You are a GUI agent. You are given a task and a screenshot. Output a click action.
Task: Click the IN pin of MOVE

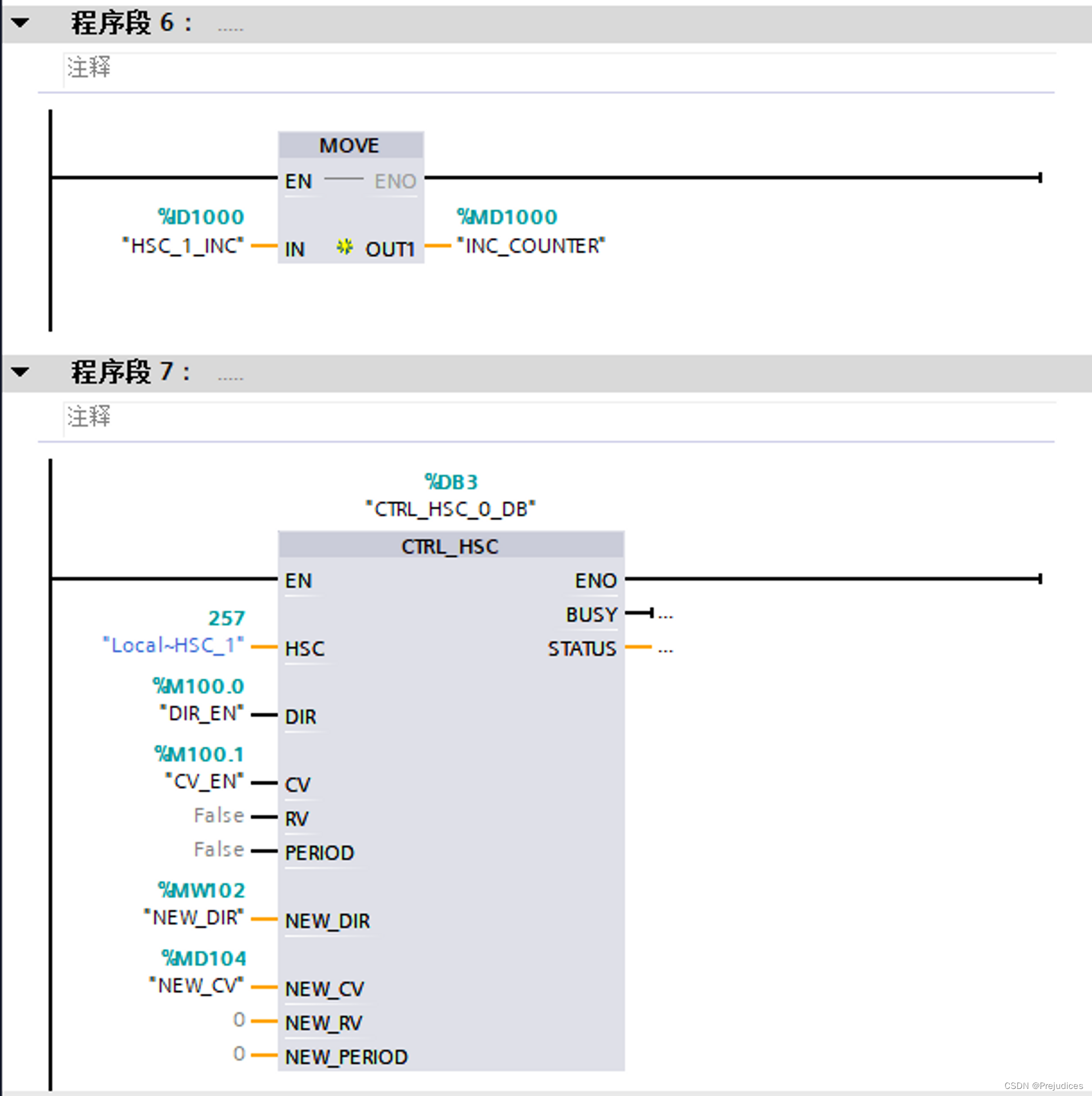295,250
